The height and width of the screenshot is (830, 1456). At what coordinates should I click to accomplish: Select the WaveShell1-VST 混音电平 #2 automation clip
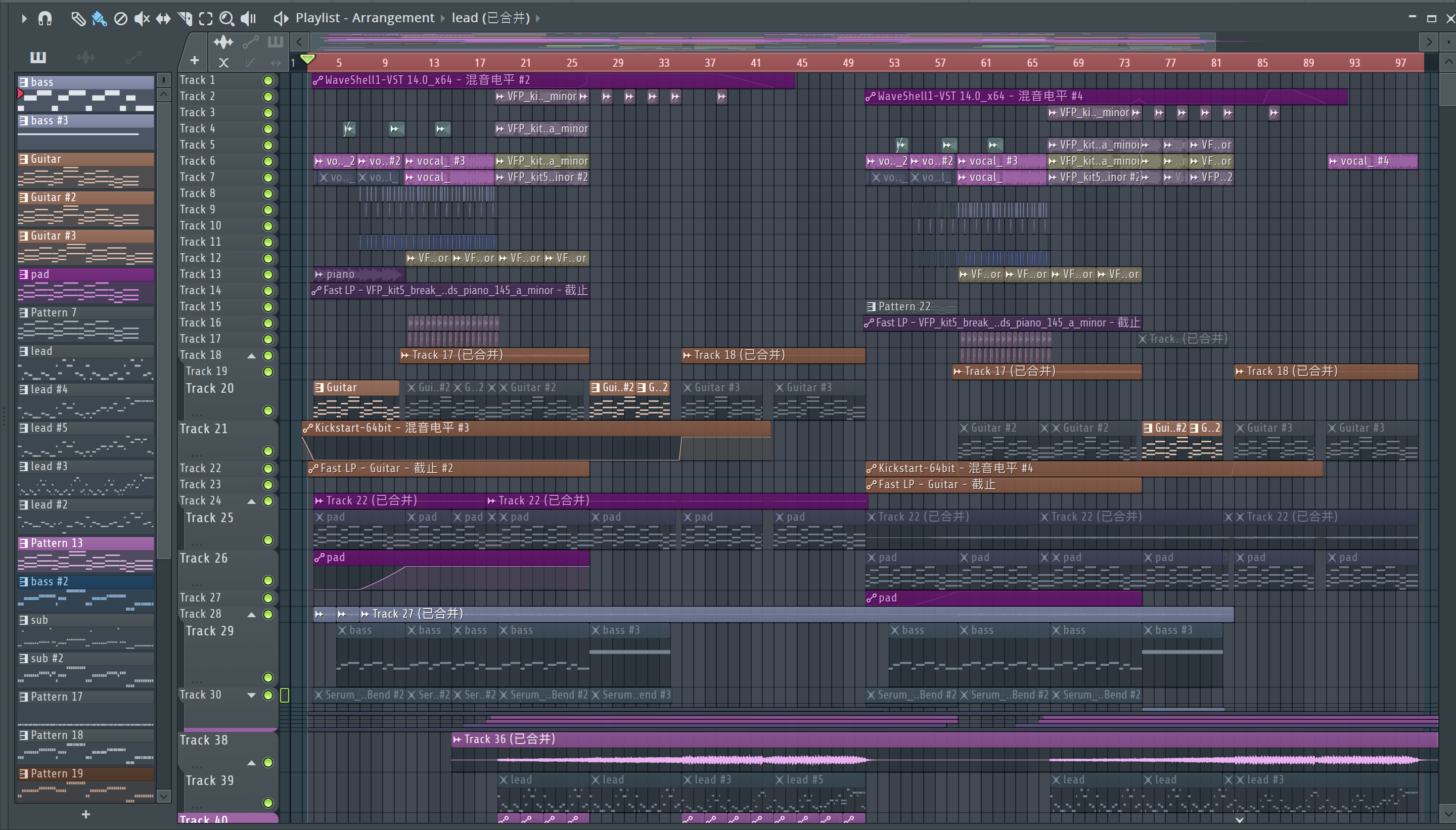[553, 80]
